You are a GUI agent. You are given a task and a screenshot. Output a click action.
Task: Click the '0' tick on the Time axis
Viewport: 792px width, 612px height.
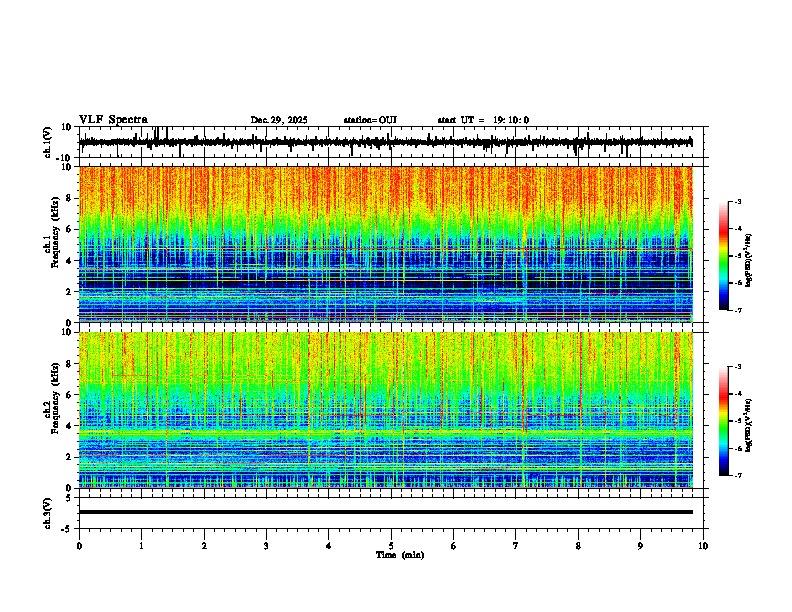[79, 546]
